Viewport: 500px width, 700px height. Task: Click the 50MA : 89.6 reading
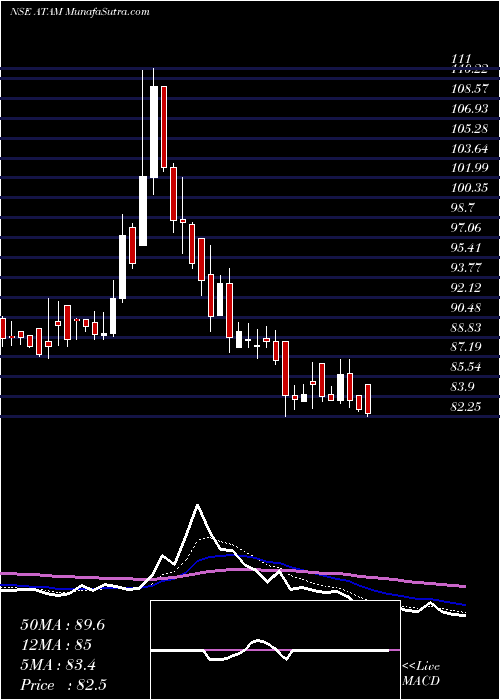(62, 625)
